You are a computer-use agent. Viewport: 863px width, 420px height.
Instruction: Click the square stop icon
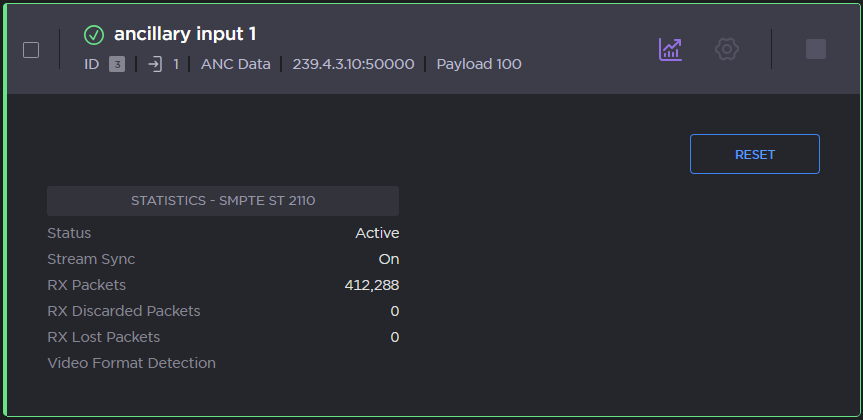coord(816,49)
